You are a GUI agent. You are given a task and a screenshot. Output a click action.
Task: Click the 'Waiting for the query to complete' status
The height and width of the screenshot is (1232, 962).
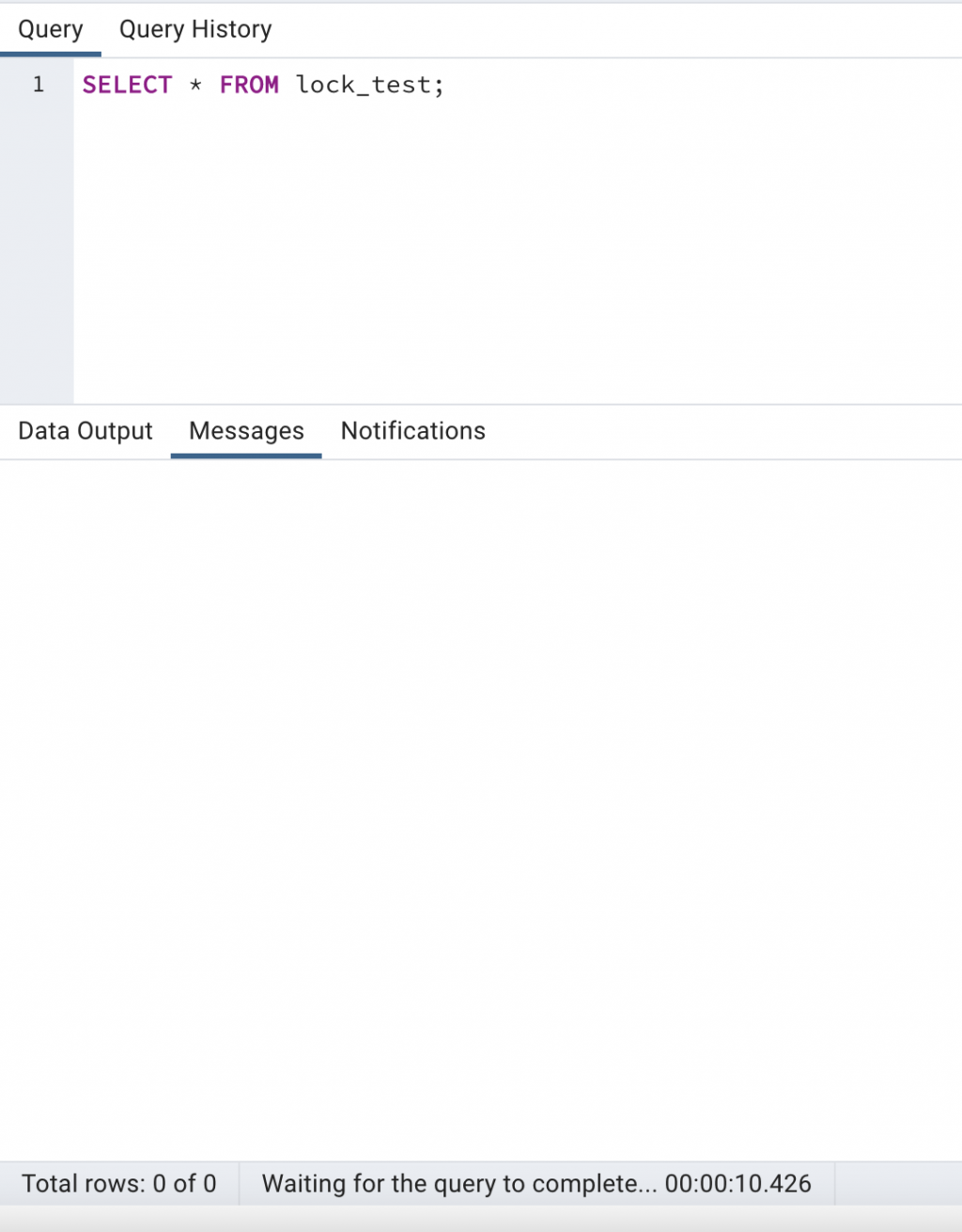click(x=536, y=1183)
